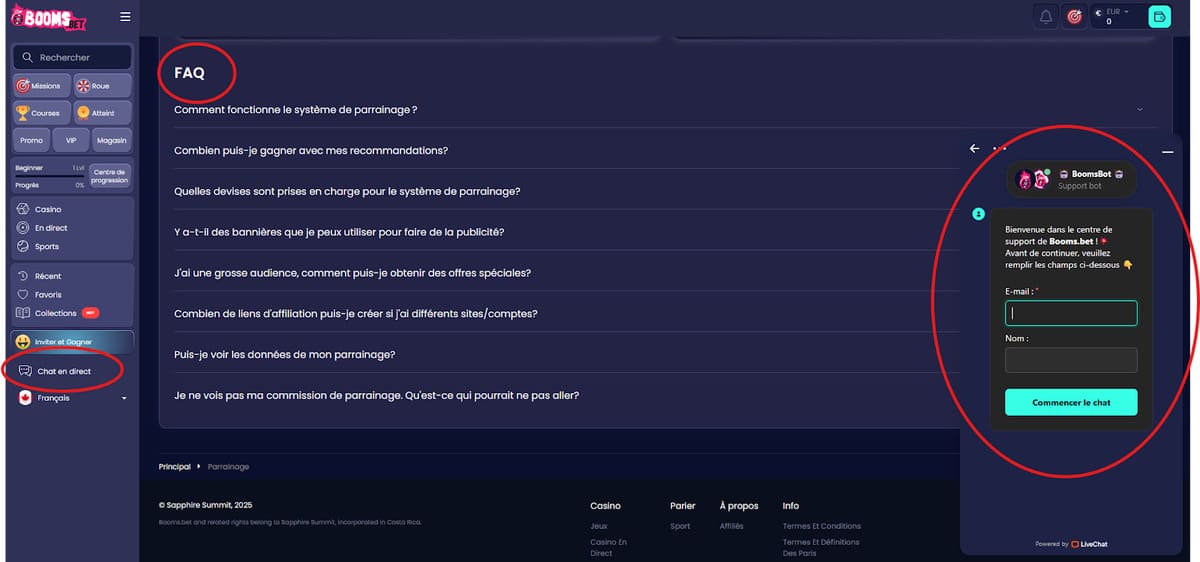This screenshot has width=1200, height=562.
Task: Open the Sport footer link
Action: click(x=680, y=526)
